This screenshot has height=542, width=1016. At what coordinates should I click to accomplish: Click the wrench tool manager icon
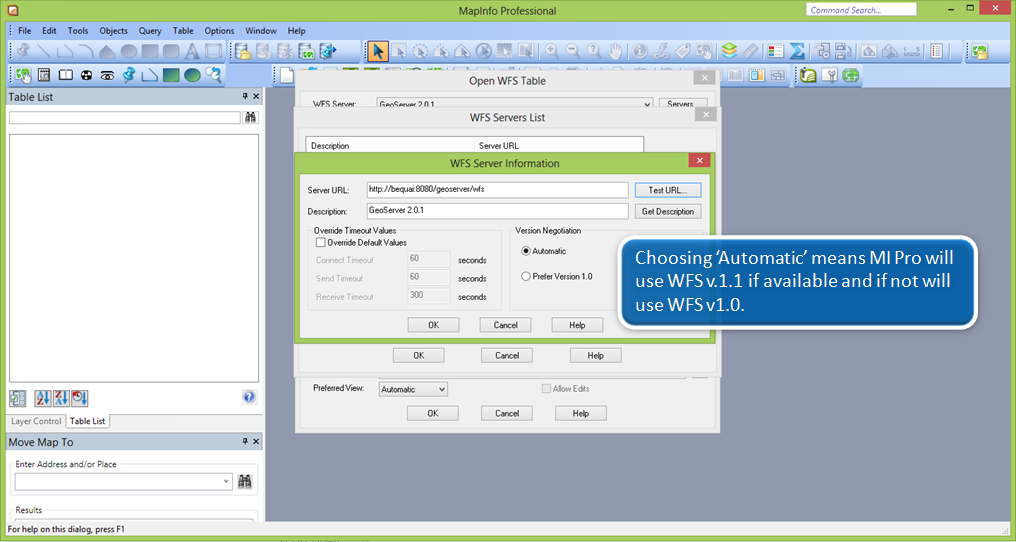coord(829,75)
